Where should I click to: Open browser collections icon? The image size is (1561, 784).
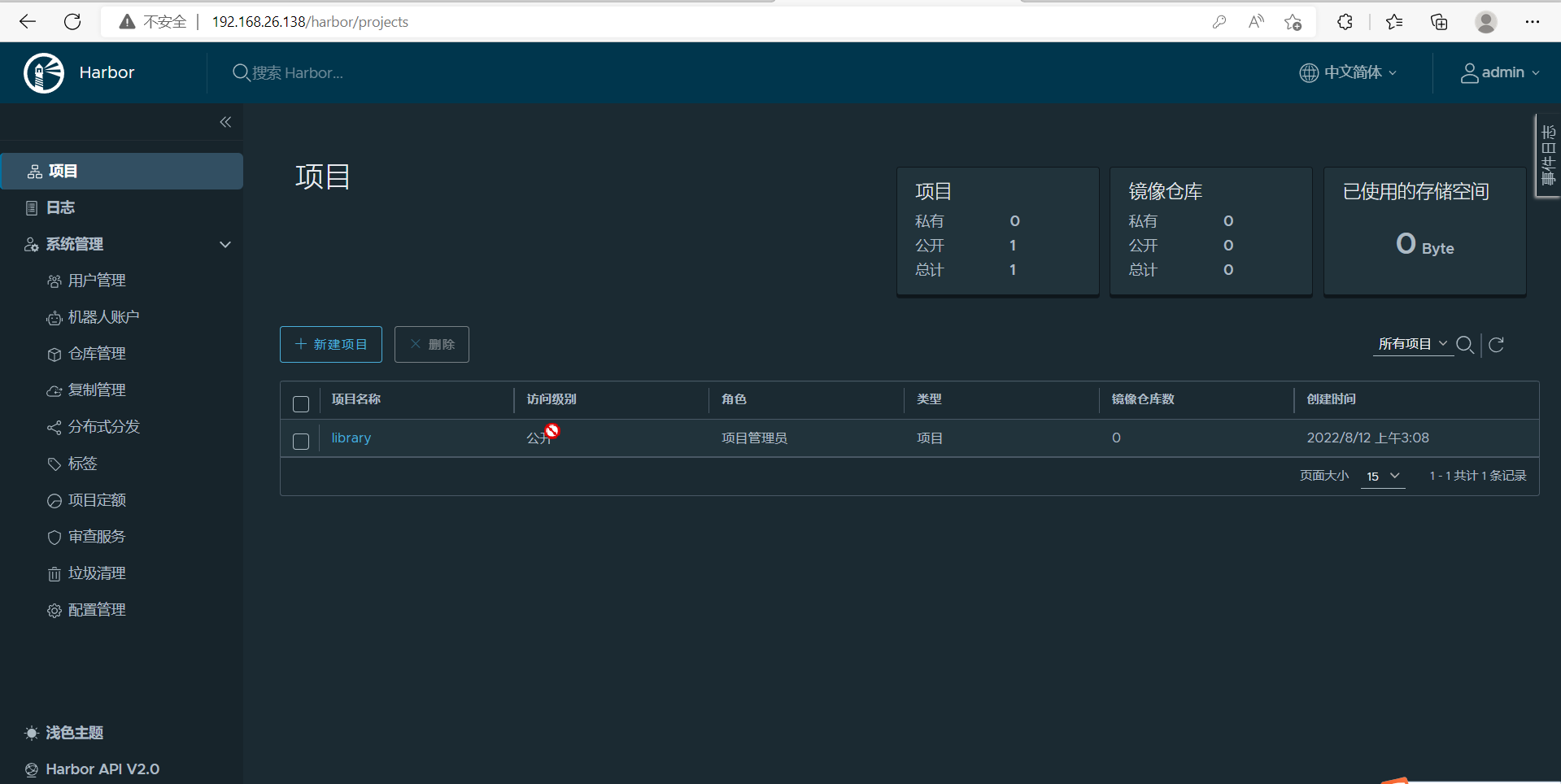pos(1439,22)
